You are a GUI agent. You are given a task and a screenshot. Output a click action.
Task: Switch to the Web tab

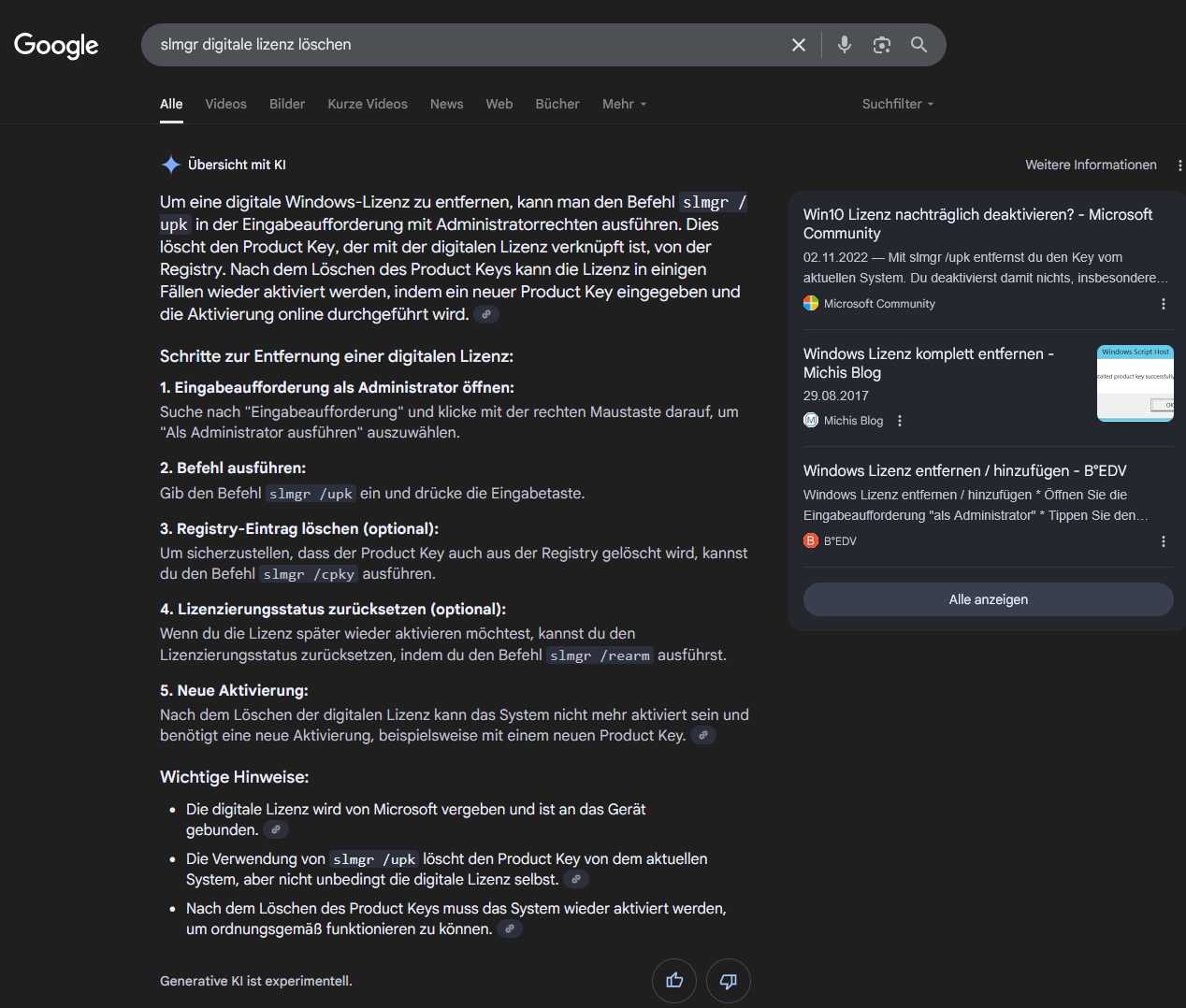pos(499,104)
